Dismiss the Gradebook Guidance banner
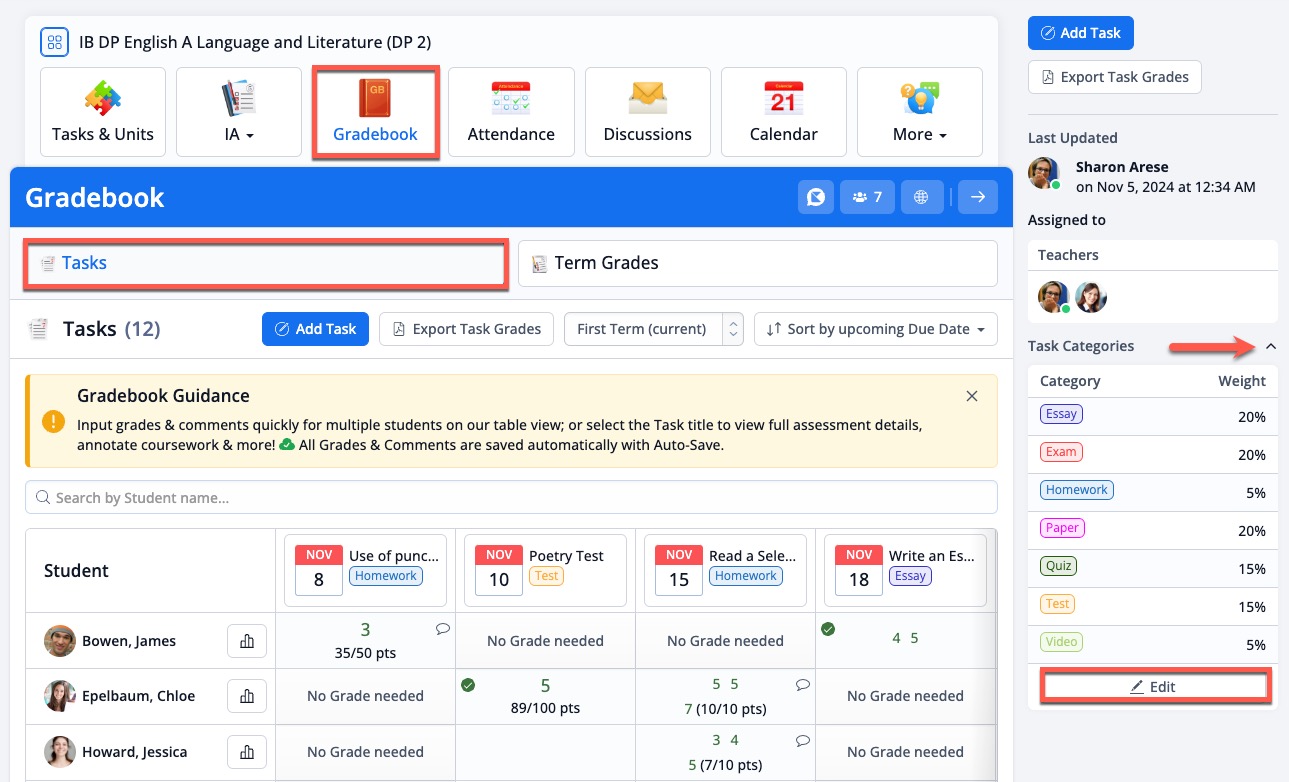 (x=972, y=396)
